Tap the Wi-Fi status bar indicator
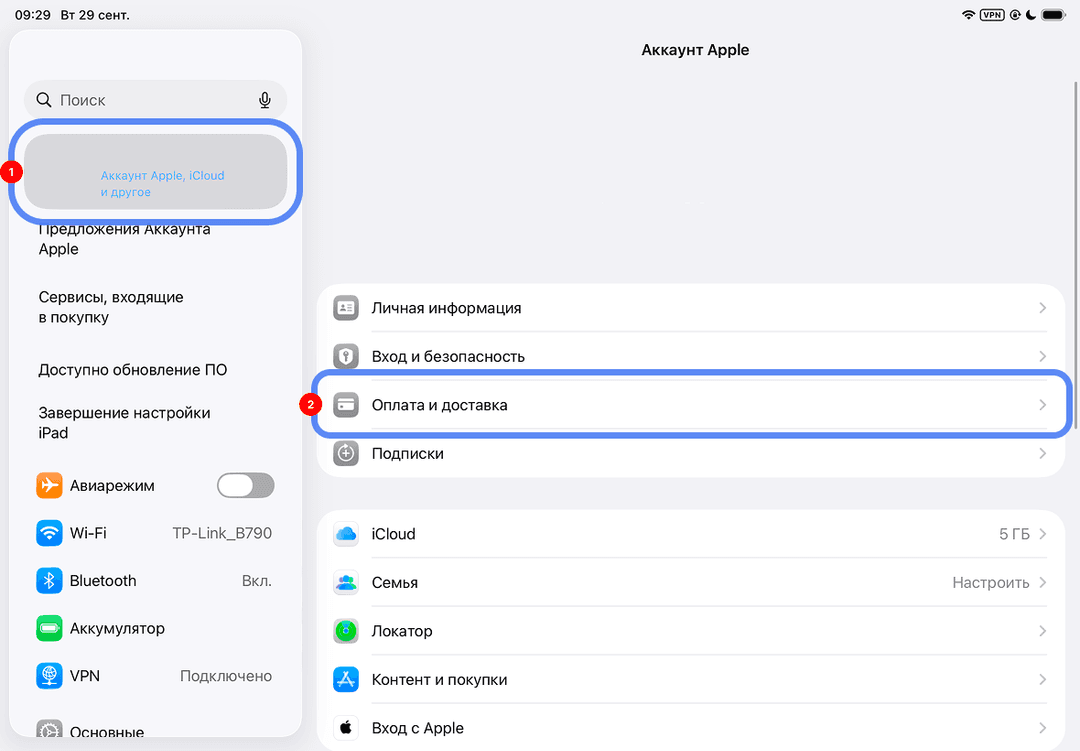 click(968, 15)
